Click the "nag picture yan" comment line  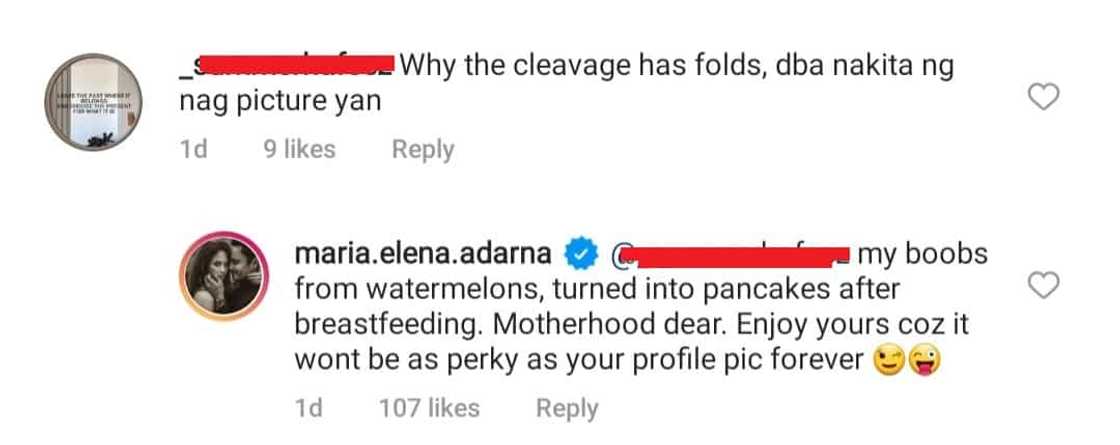tap(281, 102)
